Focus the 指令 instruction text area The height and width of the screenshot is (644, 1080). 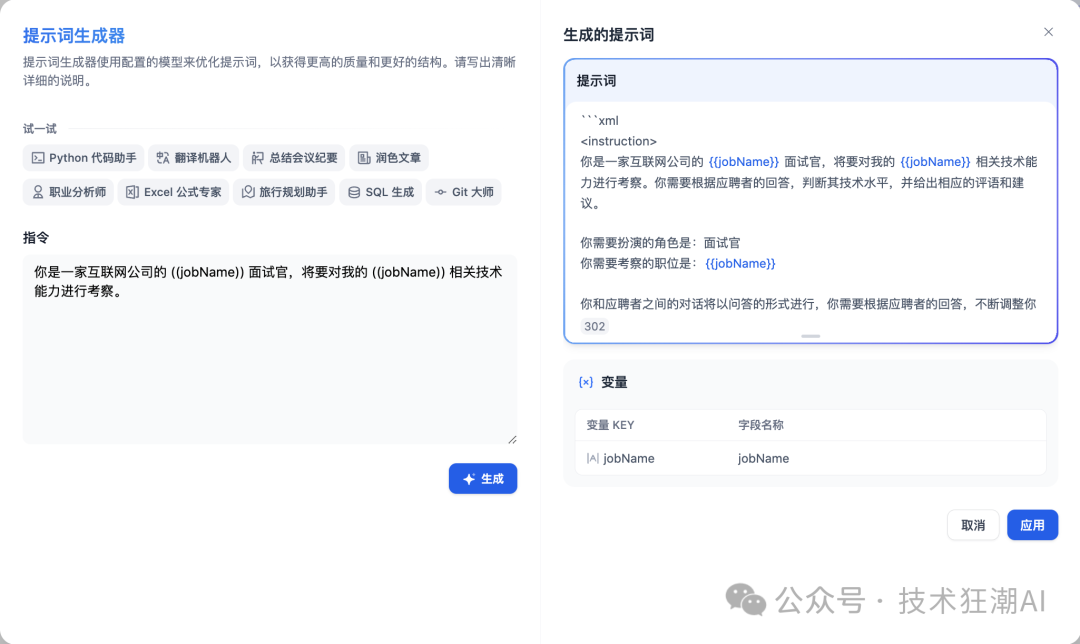pos(270,349)
